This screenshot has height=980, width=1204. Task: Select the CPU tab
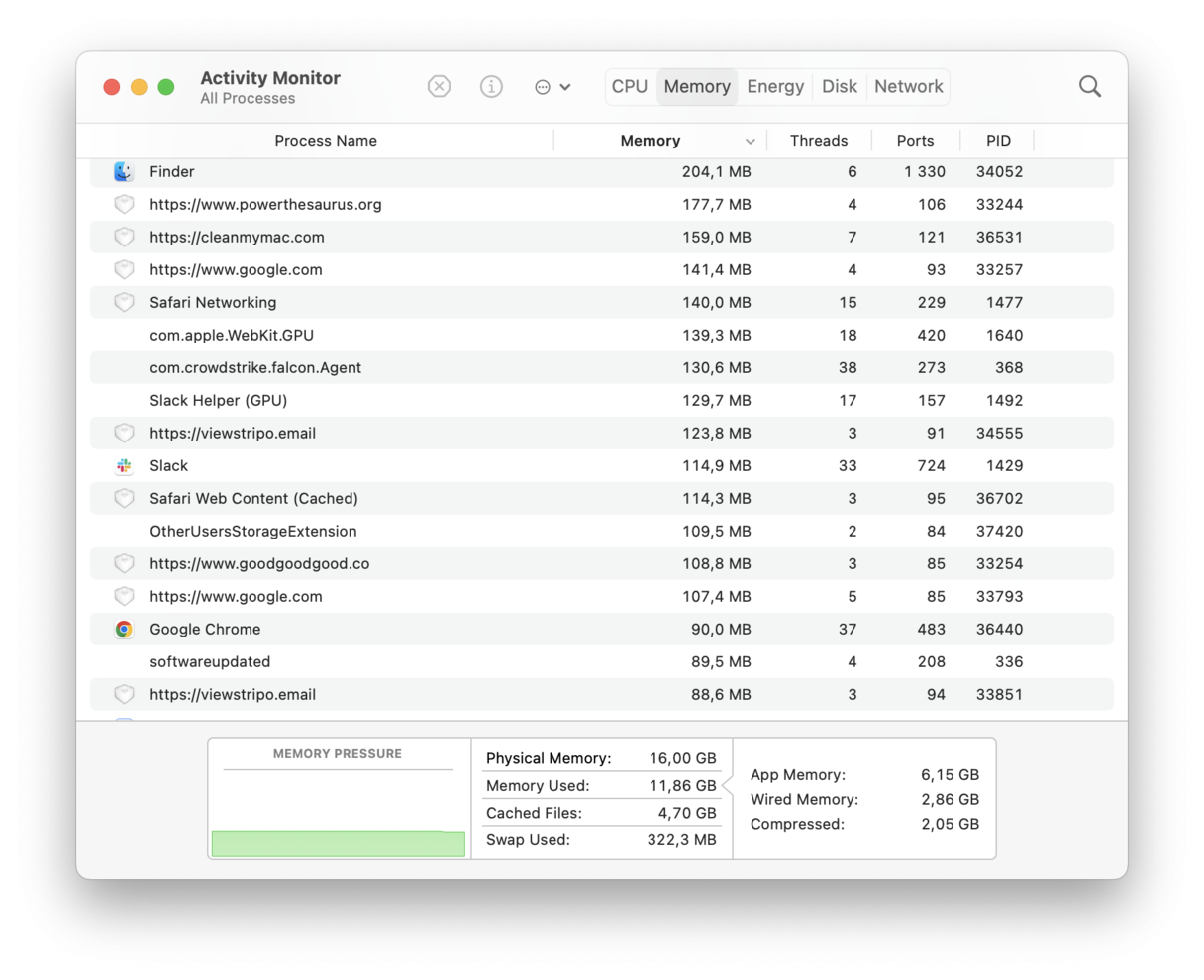630,86
